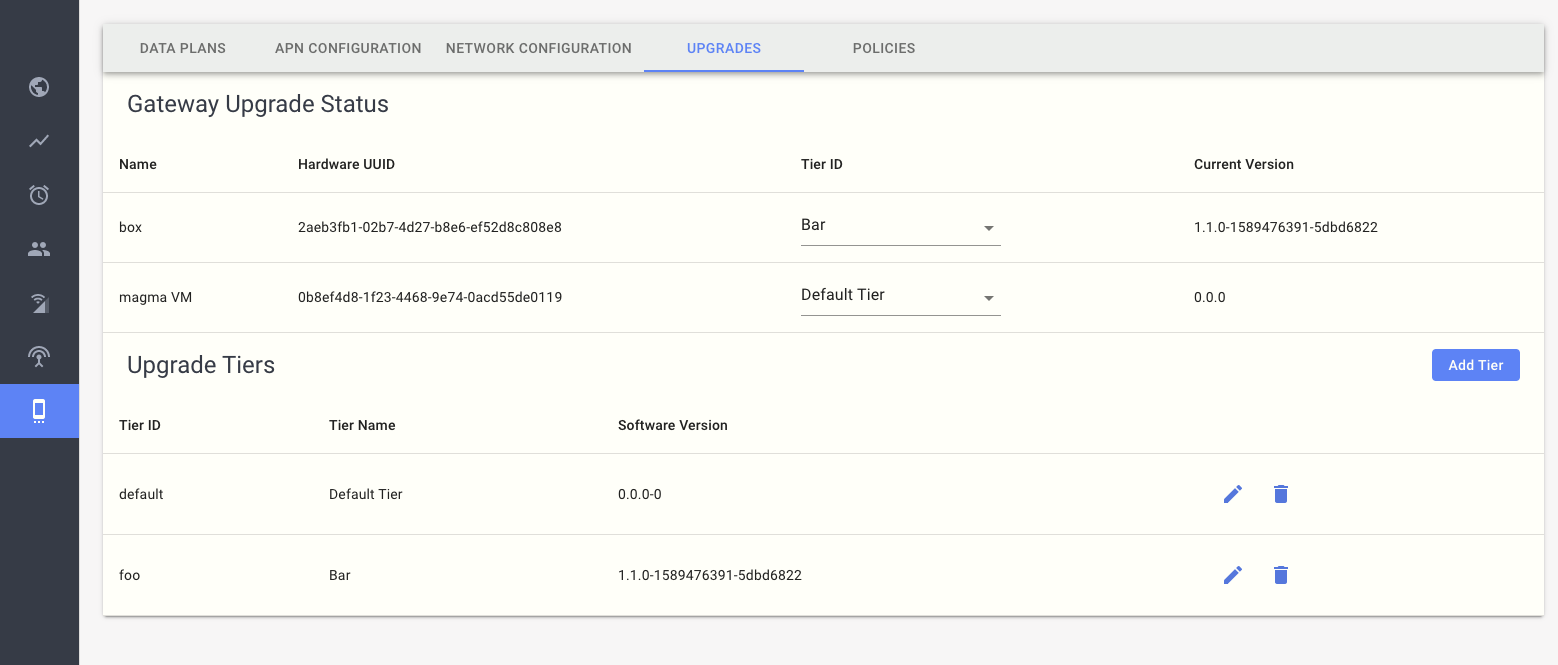Select the highlighted mobile equipment sidebar icon
Screen dimensions: 1558x665
click(x=39, y=410)
